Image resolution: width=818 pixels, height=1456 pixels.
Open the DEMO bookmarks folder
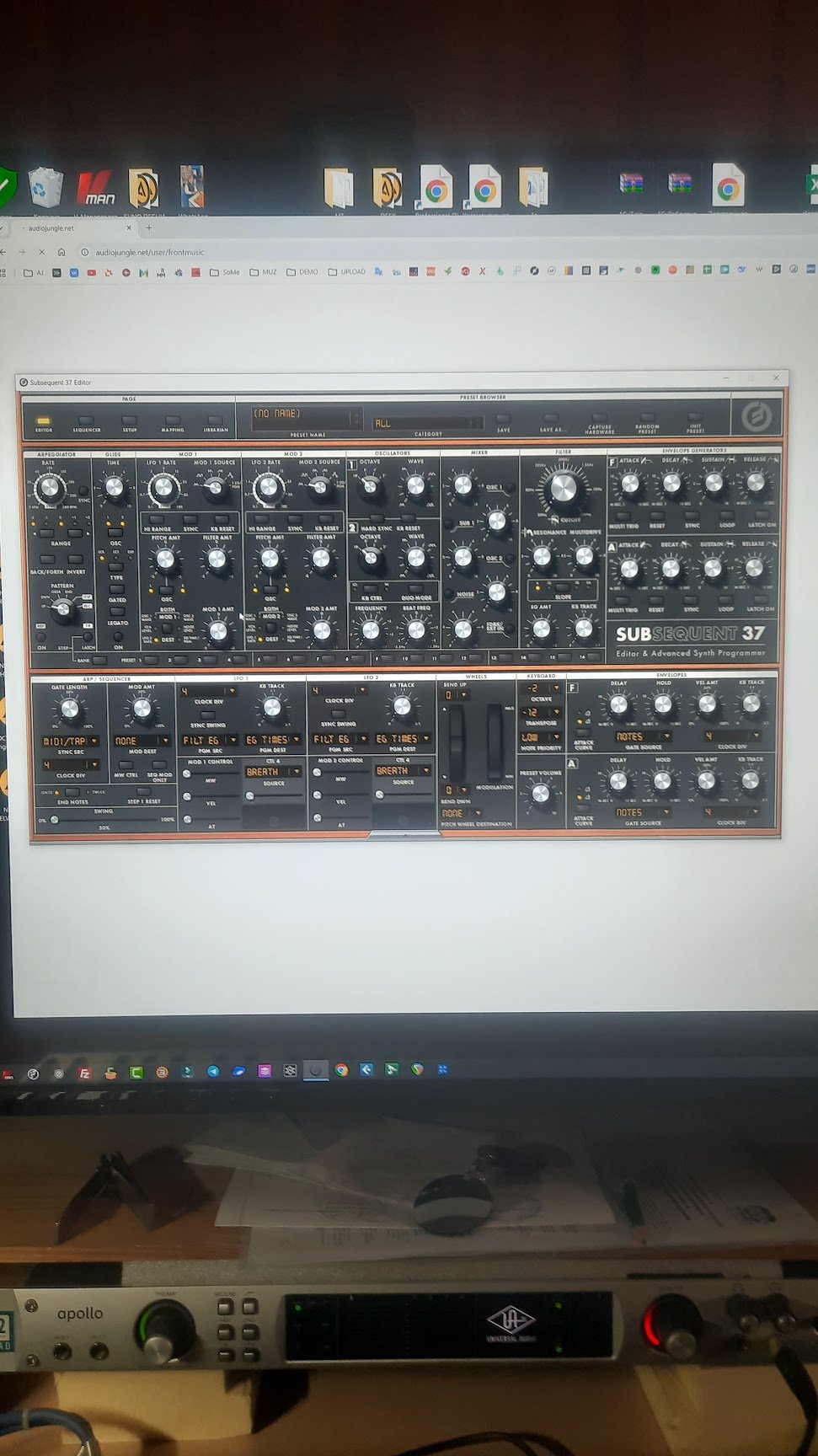[x=302, y=272]
